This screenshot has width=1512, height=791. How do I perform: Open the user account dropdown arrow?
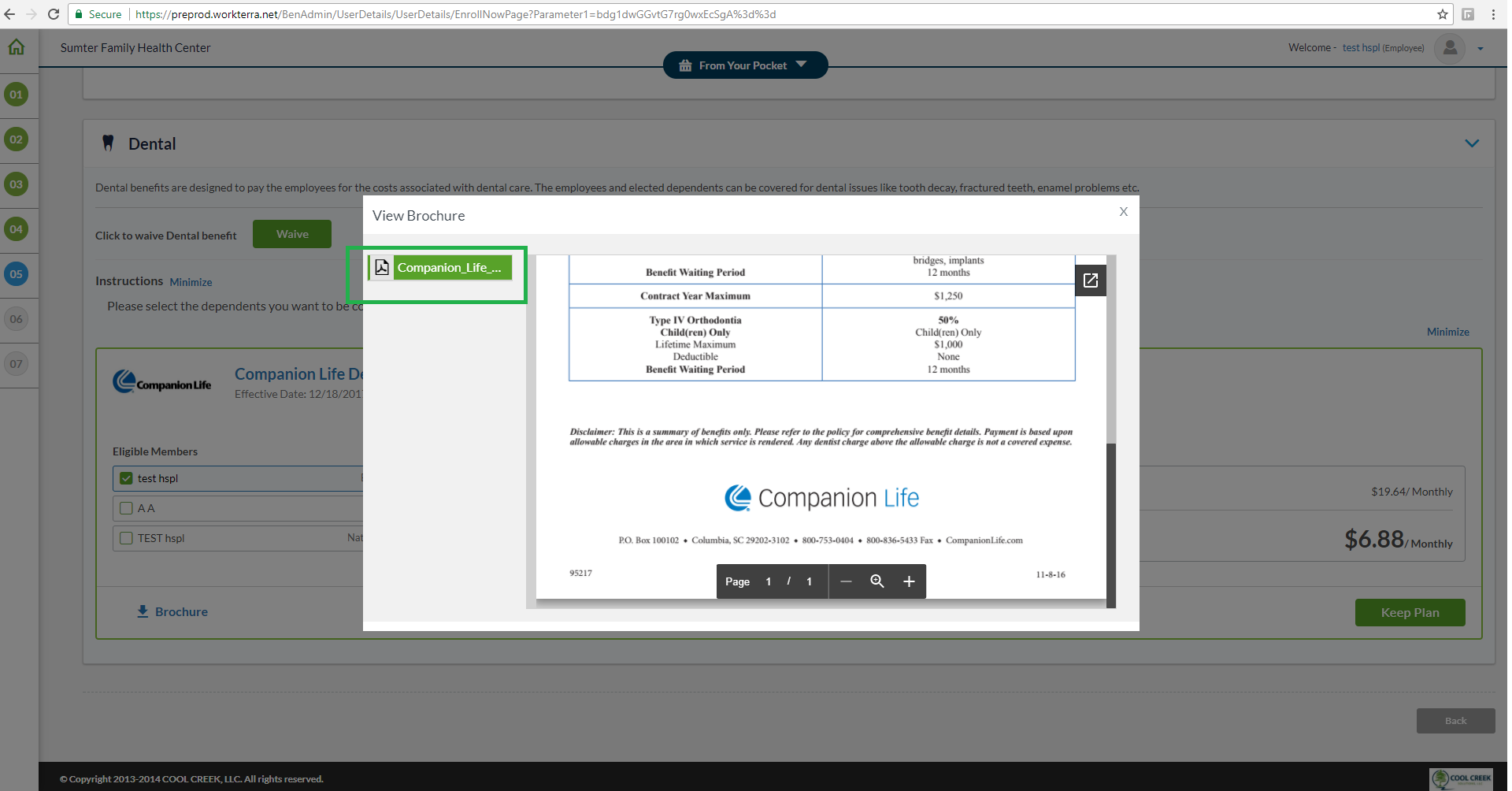tap(1480, 49)
